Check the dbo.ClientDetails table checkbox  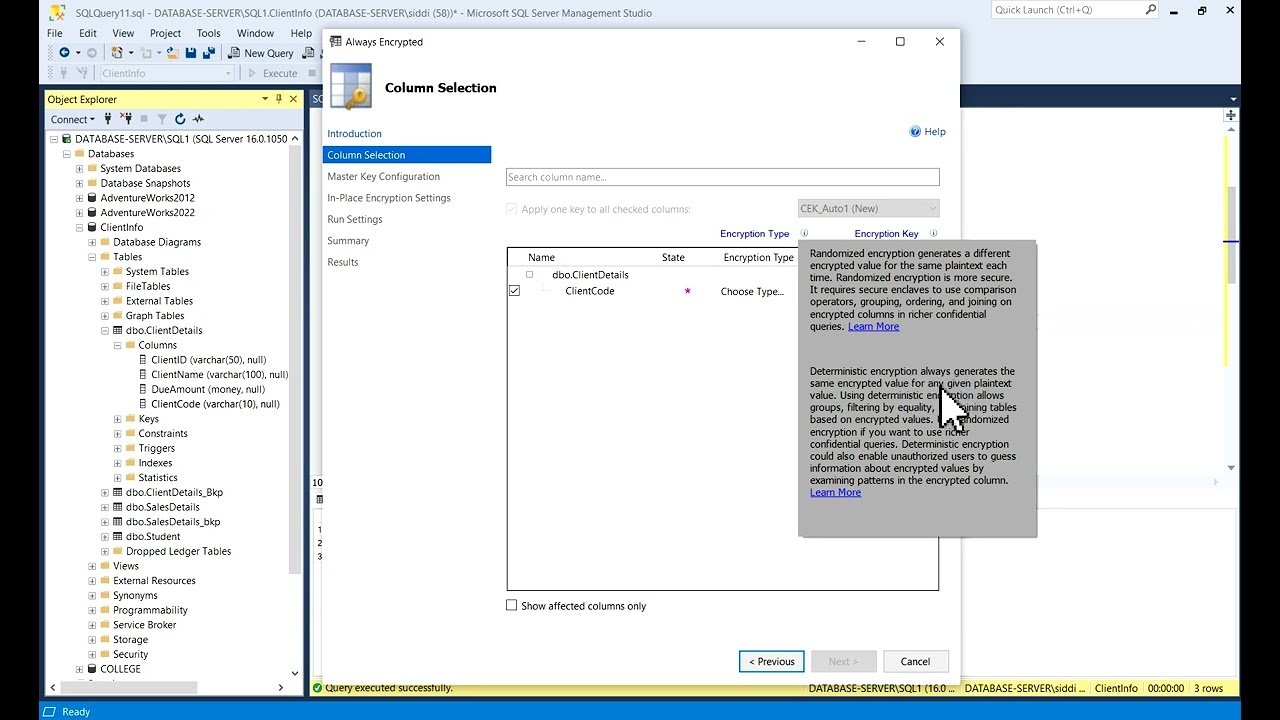coord(529,274)
